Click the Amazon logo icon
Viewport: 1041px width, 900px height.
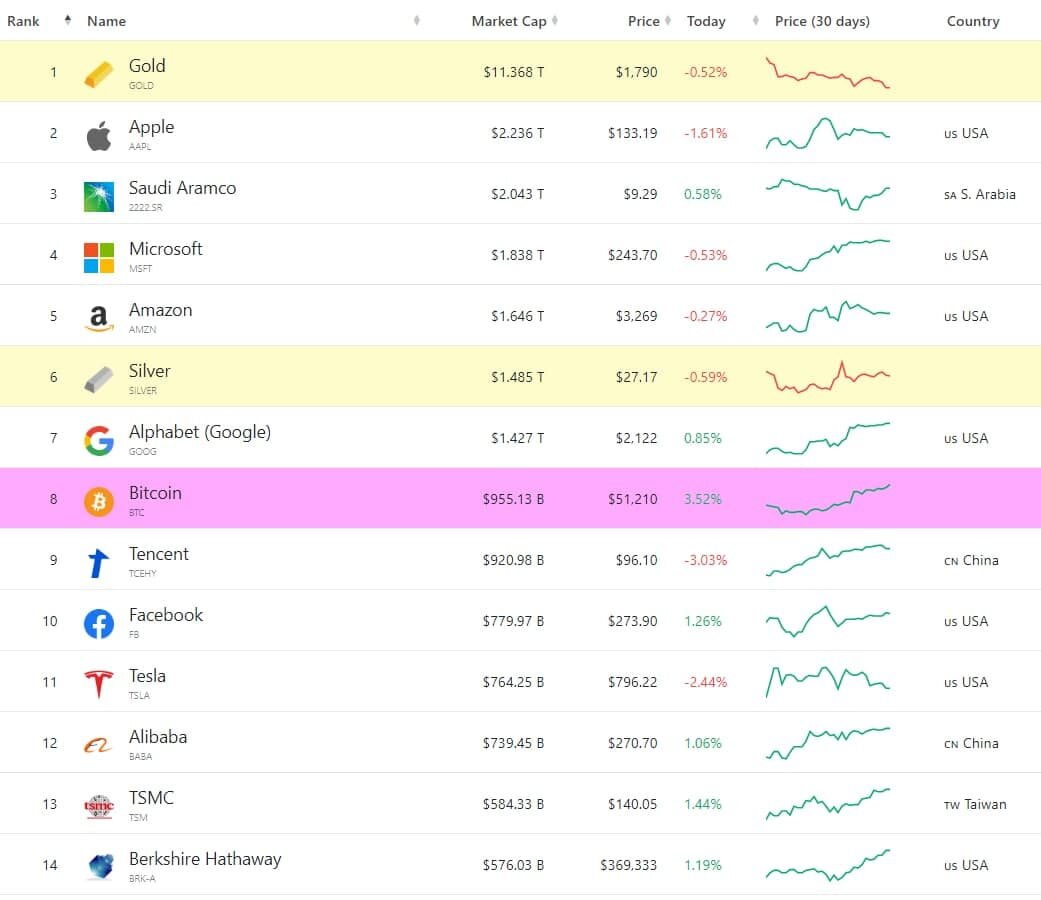point(98,319)
